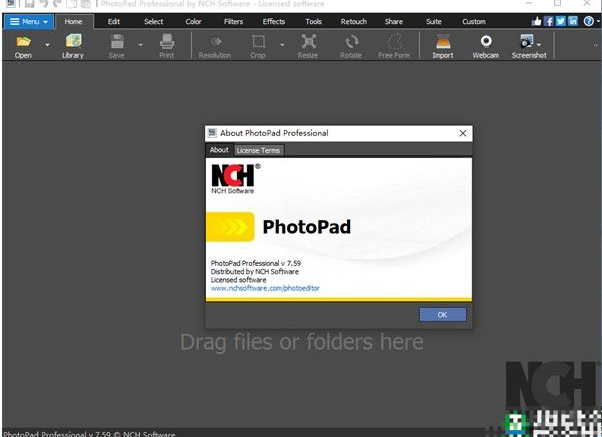Image resolution: width=602 pixels, height=437 pixels.
Task: Click the save icon in title bar
Action: [x=30, y=4]
